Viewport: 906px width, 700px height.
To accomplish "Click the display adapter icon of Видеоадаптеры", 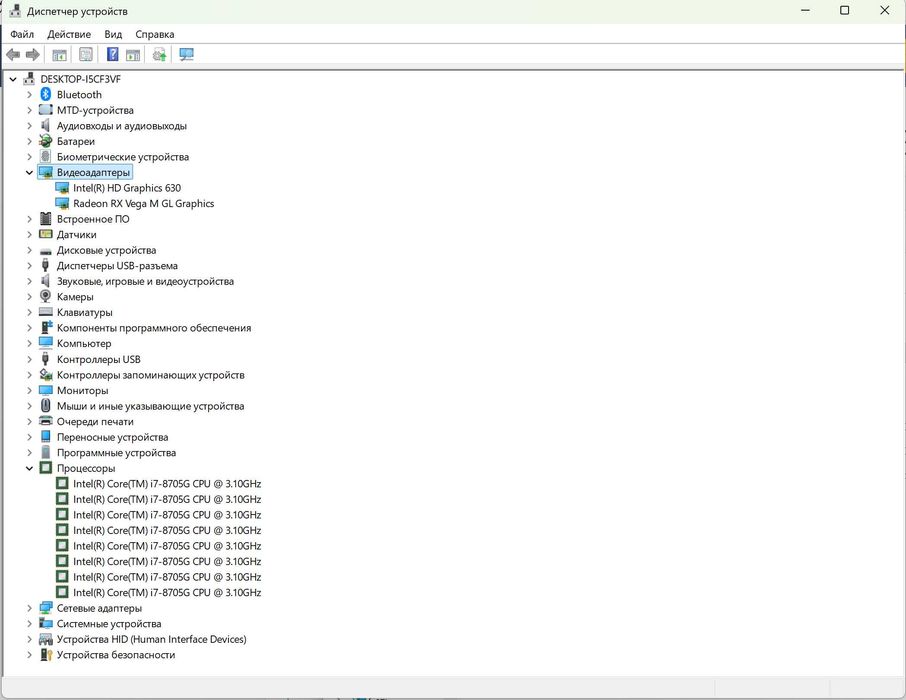I will [x=46, y=172].
